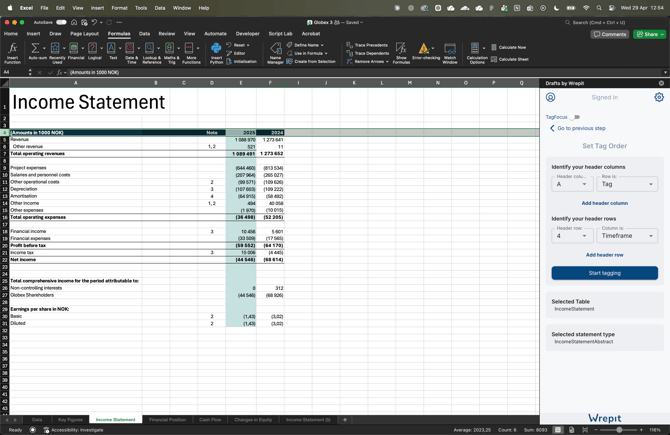Open the Data ribbon tab
670x435 pixels.
coord(144,34)
